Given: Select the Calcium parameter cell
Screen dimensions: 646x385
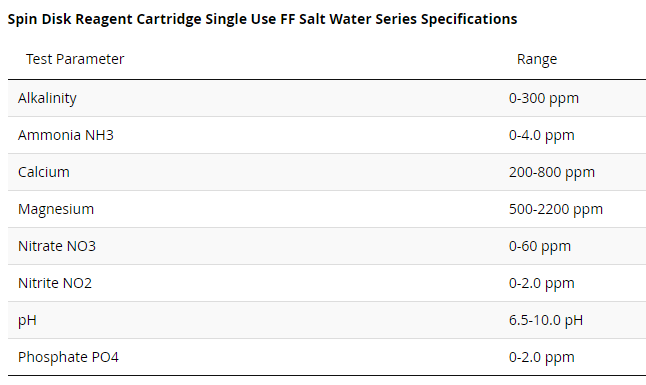Looking at the screenshot, I should (44, 172).
